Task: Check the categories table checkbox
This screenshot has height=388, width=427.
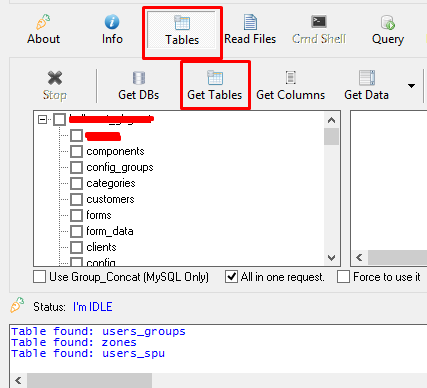Action: pos(76,183)
